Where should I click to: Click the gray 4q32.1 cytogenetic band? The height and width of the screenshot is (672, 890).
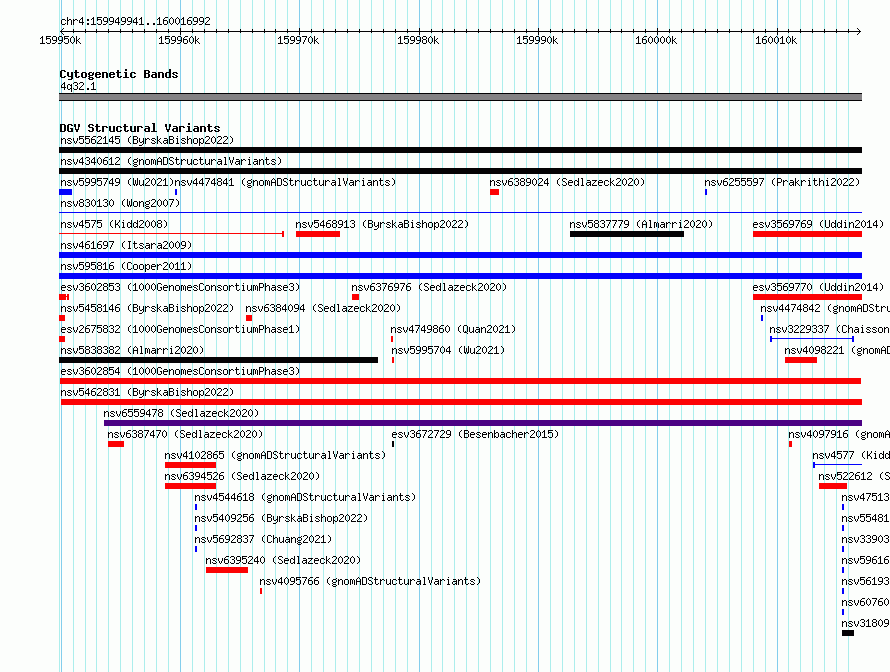point(460,98)
